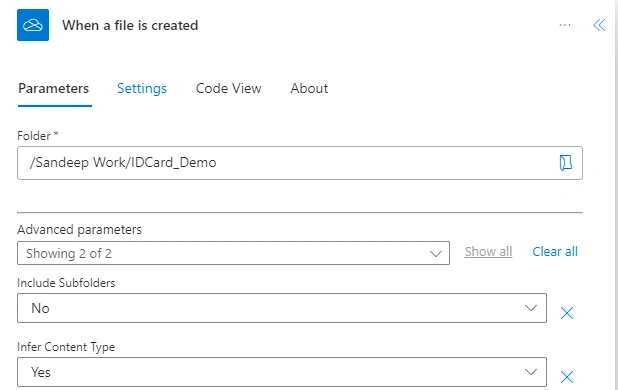Open the 'Showing 2 of 2' dropdown
Viewport: 618px width, 390px height.
[x=233, y=253]
